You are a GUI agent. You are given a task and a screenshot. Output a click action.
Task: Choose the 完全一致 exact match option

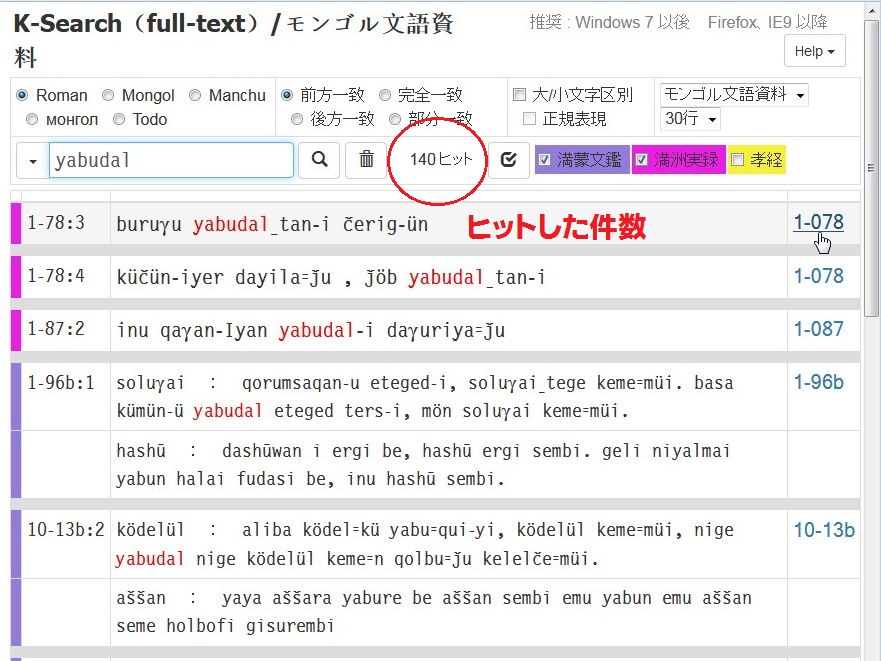point(385,96)
